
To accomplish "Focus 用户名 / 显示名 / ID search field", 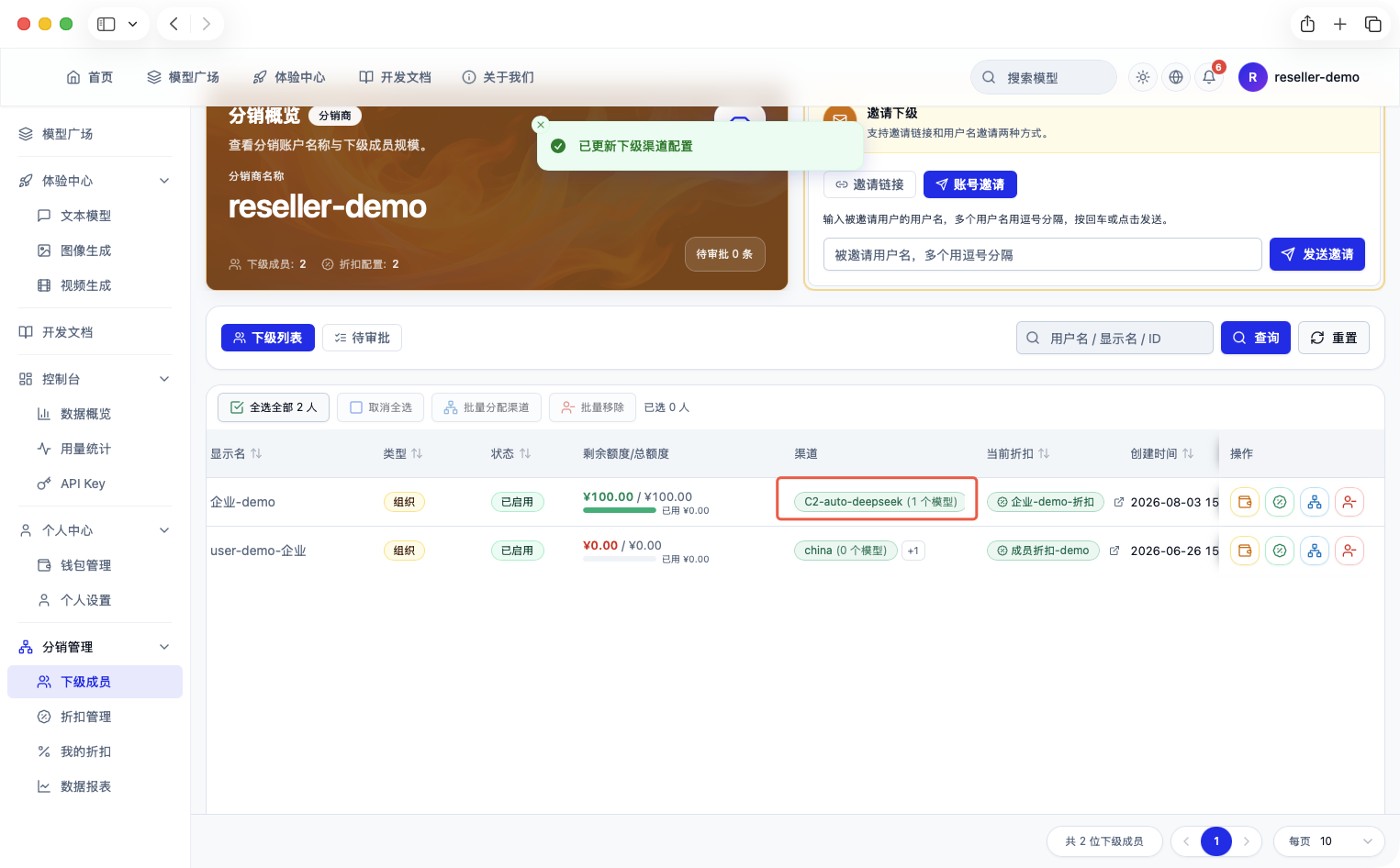I will [1114, 338].
